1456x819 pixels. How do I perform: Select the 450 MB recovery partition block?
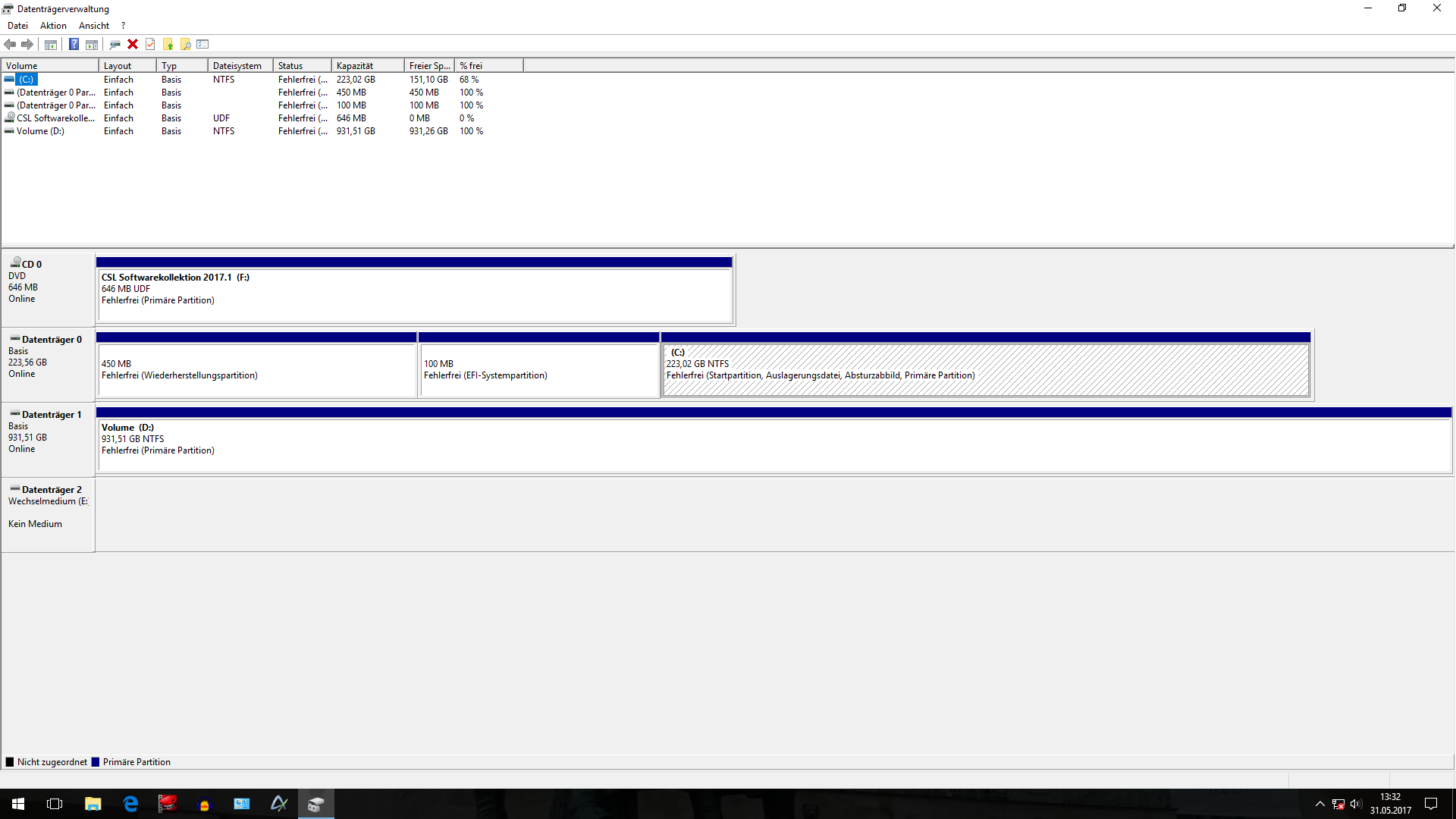click(256, 370)
